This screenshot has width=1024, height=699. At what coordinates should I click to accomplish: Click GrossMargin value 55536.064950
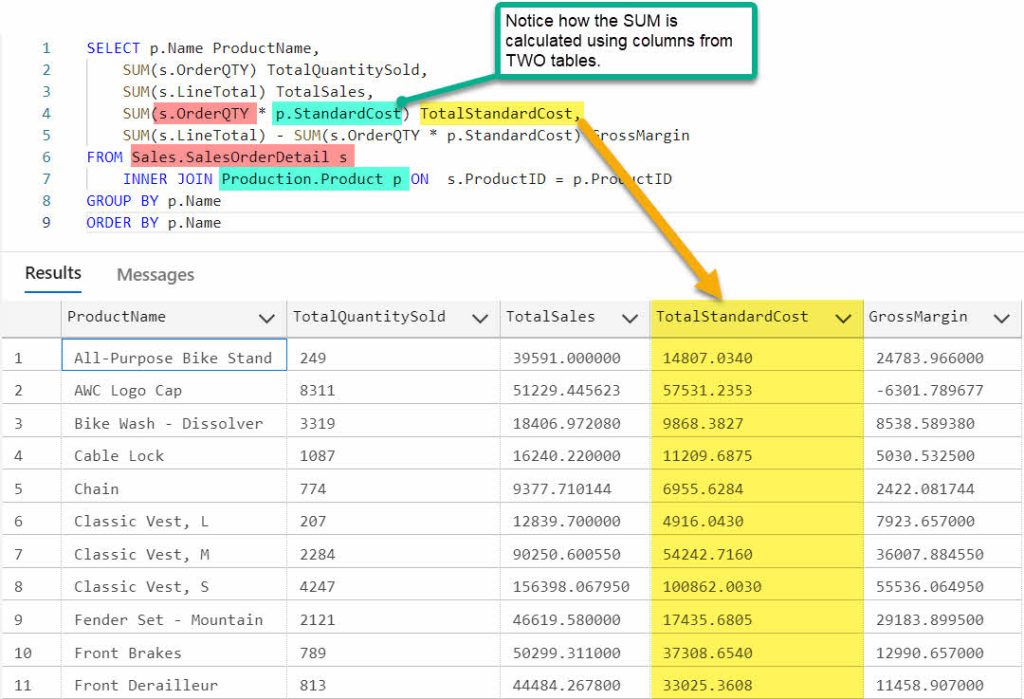[929, 587]
